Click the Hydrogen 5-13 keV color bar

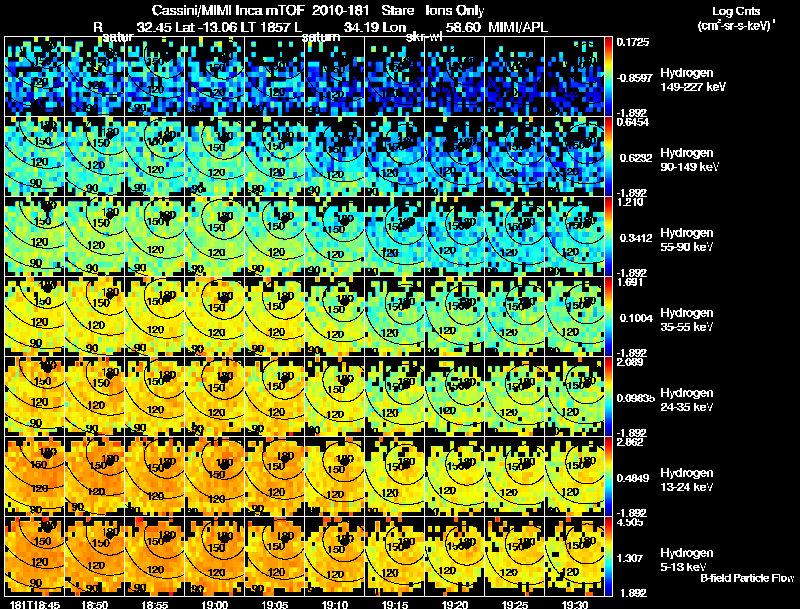[608, 557]
